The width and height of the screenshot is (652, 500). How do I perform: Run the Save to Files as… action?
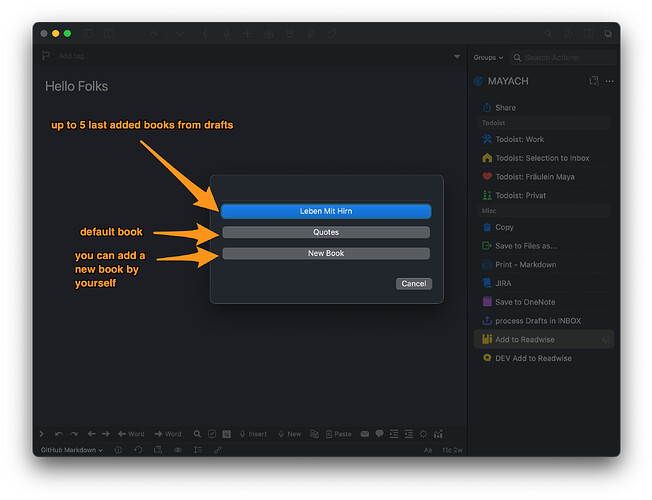click(543, 246)
